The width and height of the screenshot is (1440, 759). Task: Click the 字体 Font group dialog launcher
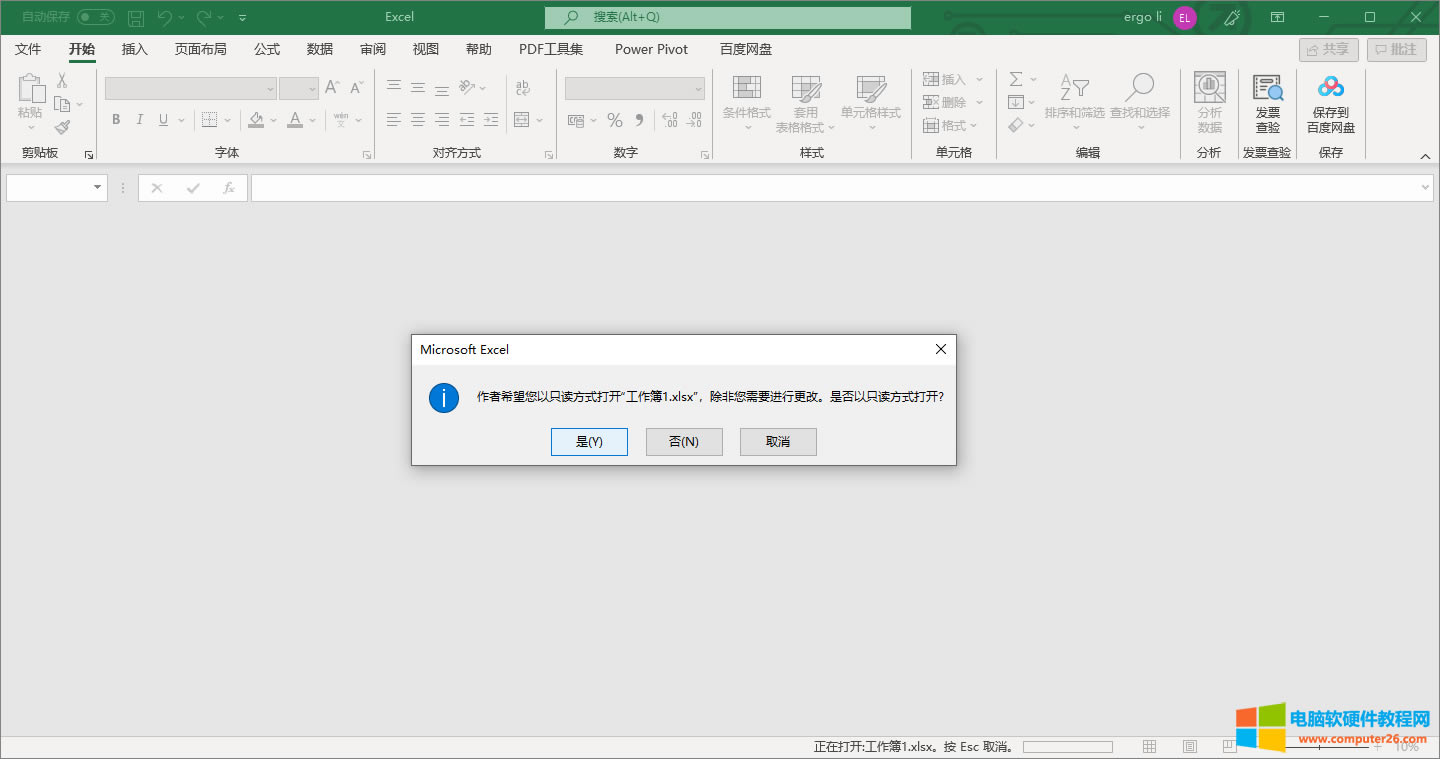pos(366,154)
